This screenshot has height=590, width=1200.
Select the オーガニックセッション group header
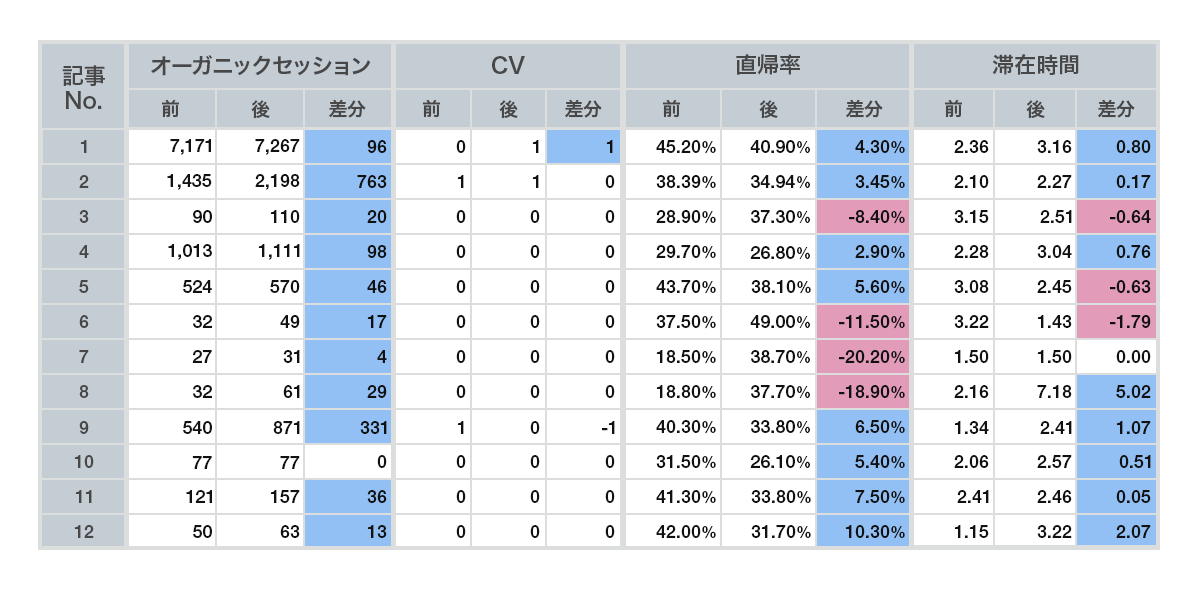[260, 67]
